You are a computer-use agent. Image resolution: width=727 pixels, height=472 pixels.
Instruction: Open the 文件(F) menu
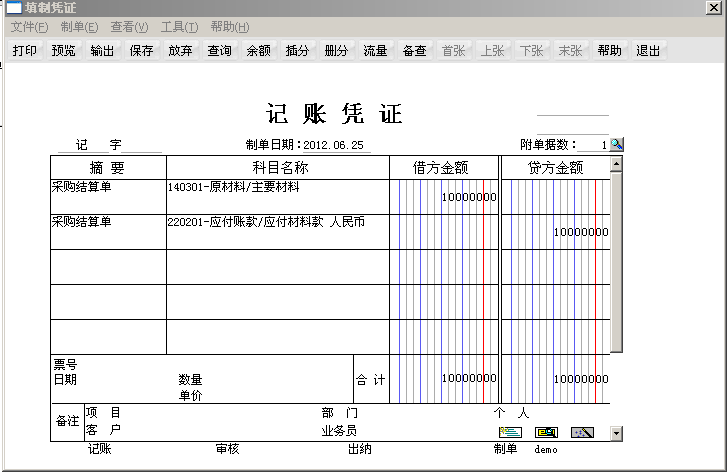pos(29,27)
